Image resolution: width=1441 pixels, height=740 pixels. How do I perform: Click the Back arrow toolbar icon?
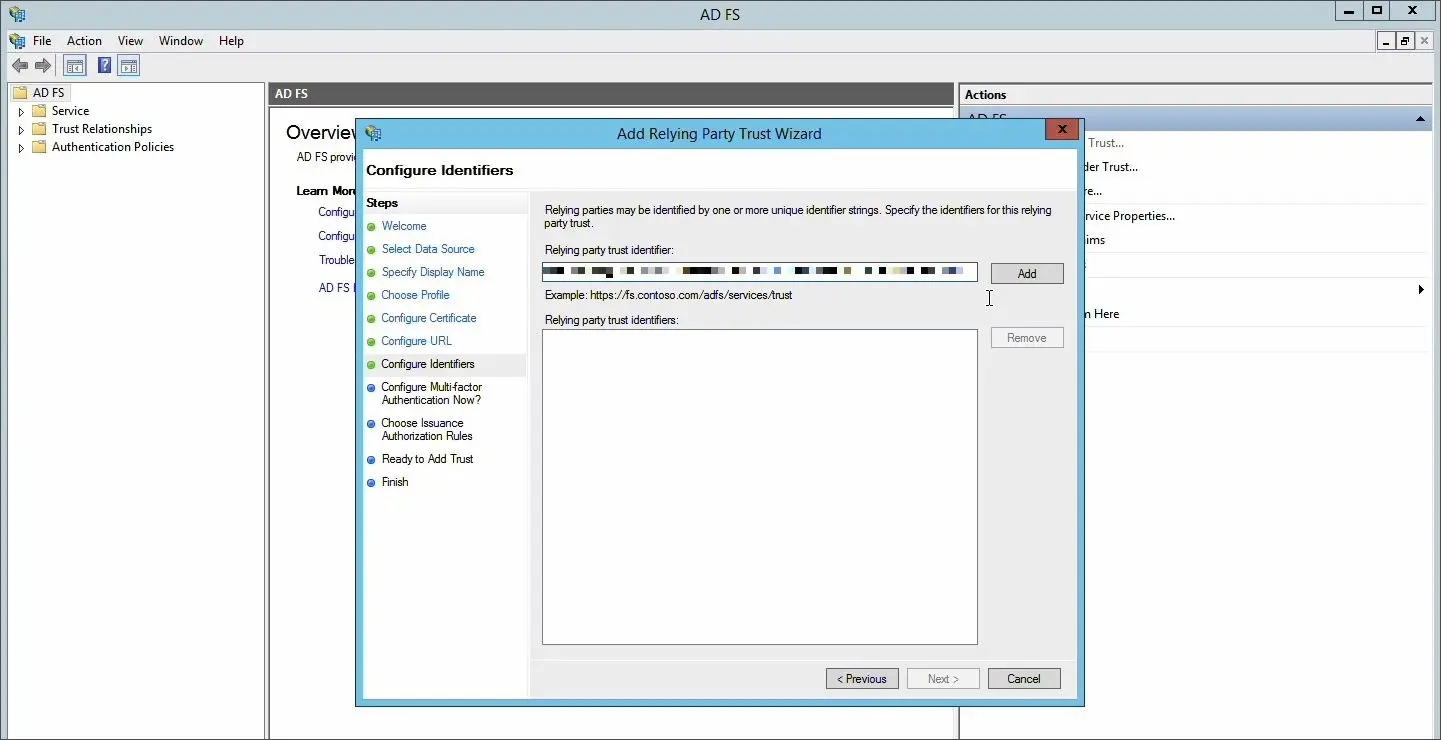point(19,66)
